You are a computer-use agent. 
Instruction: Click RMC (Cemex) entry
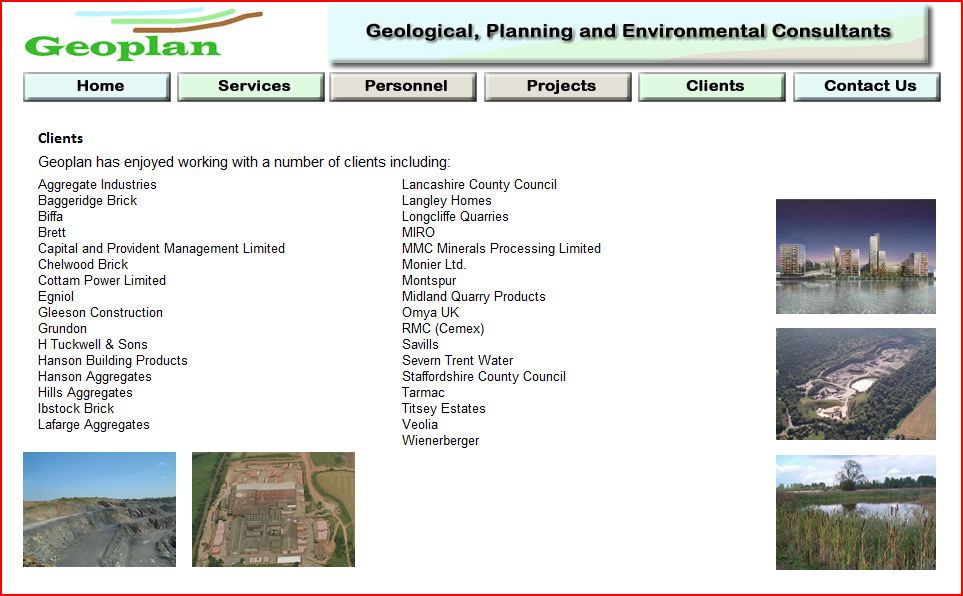pos(443,328)
